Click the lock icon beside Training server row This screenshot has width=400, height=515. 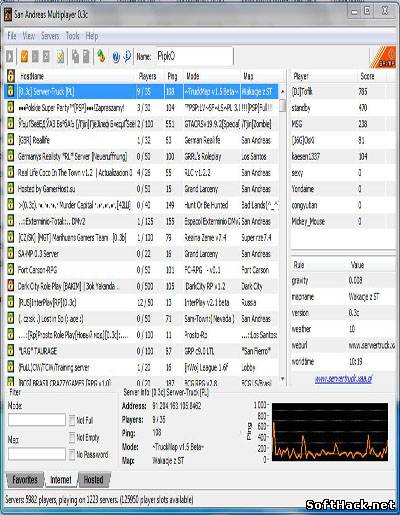11,367
